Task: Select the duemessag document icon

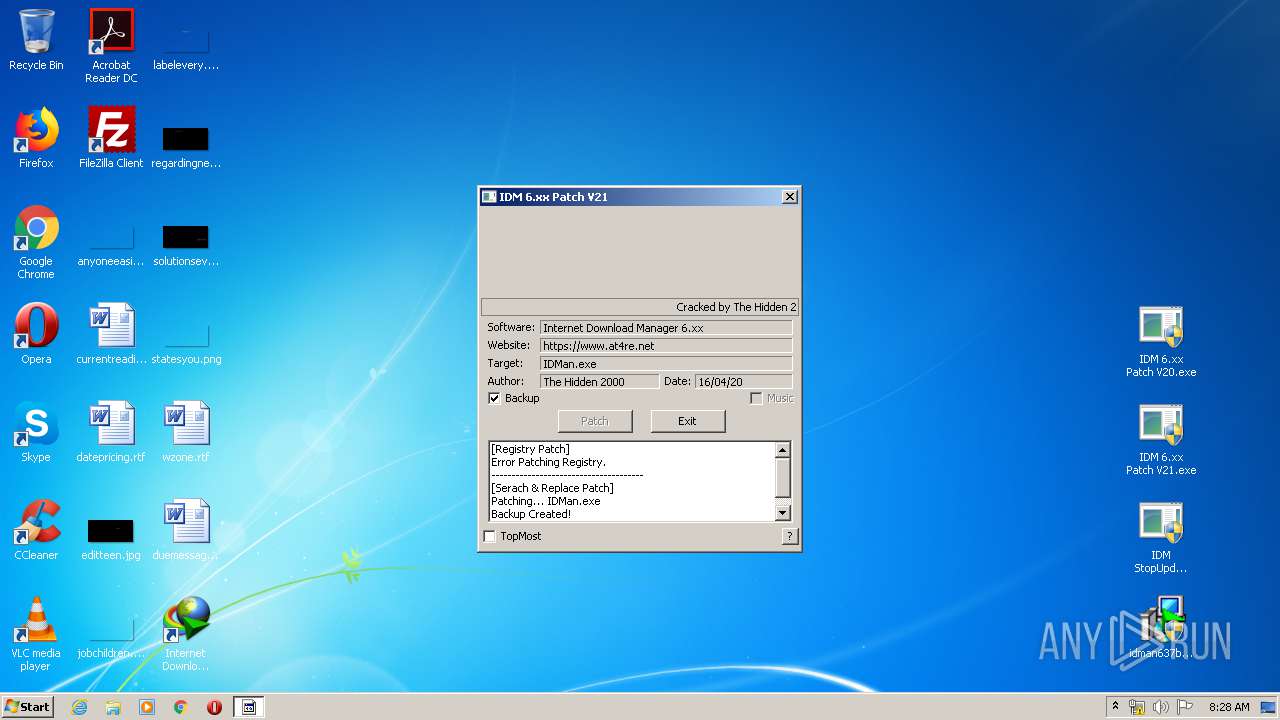Action: (186, 530)
